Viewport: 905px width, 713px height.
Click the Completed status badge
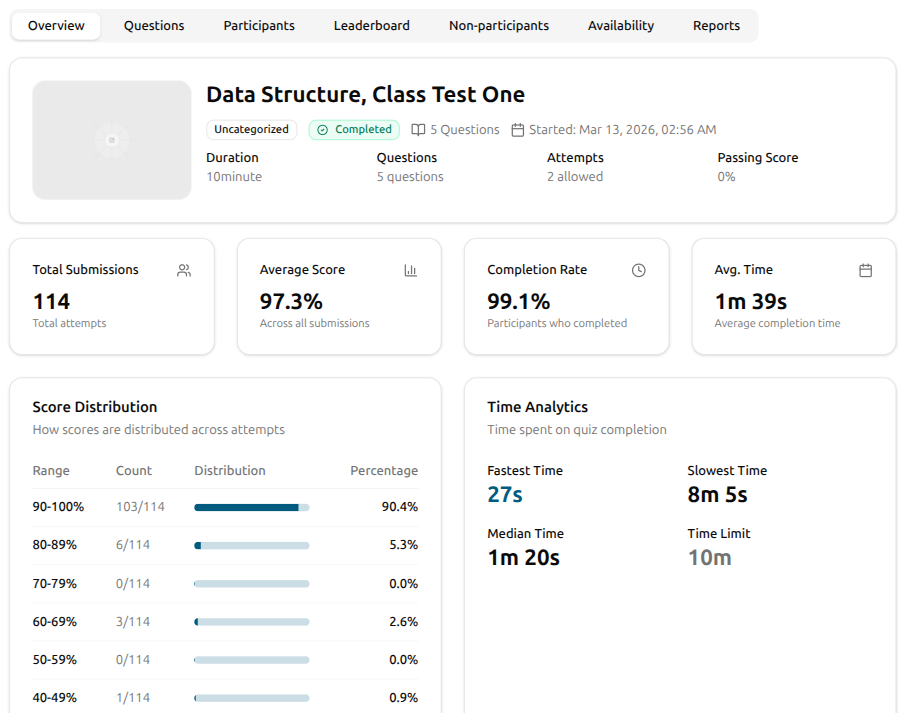(354, 129)
